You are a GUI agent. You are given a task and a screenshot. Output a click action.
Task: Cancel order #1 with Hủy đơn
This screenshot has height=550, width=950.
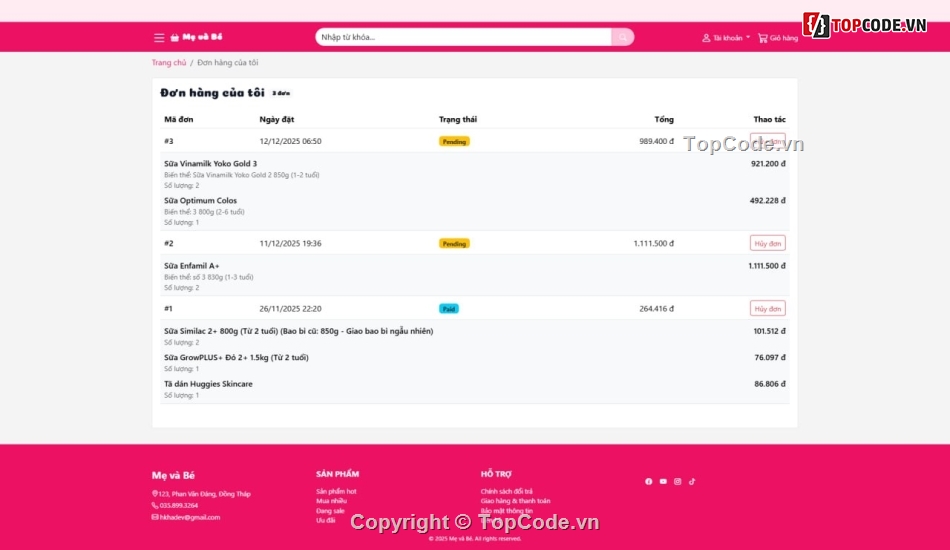(x=768, y=308)
